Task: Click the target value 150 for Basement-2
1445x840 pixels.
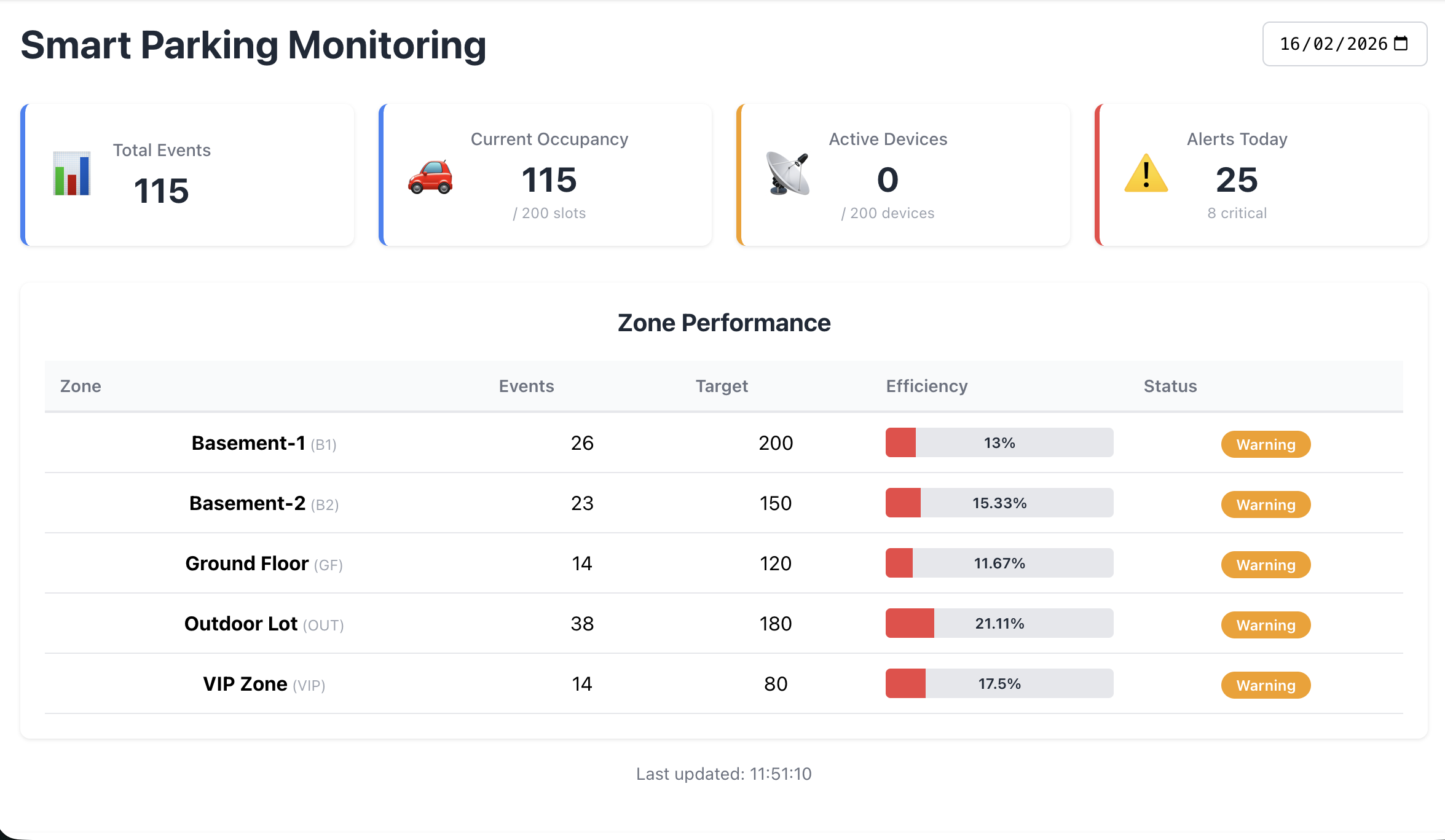Action: pyautogui.click(x=776, y=503)
